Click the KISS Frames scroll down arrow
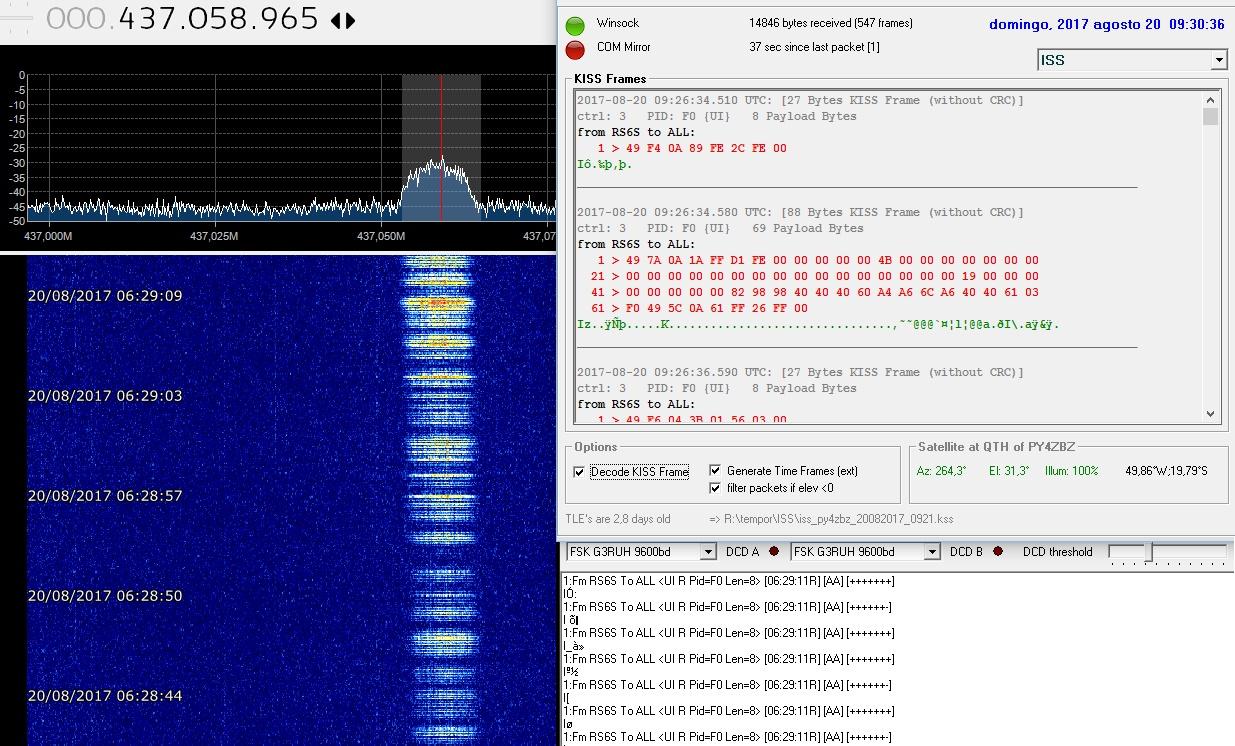The width and height of the screenshot is (1235, 746). pyautogui.click(x=1211, y=413)
